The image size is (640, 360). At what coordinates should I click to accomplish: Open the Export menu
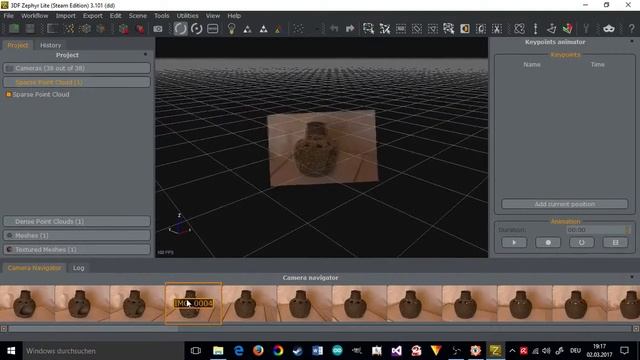[x=93, y=16]
